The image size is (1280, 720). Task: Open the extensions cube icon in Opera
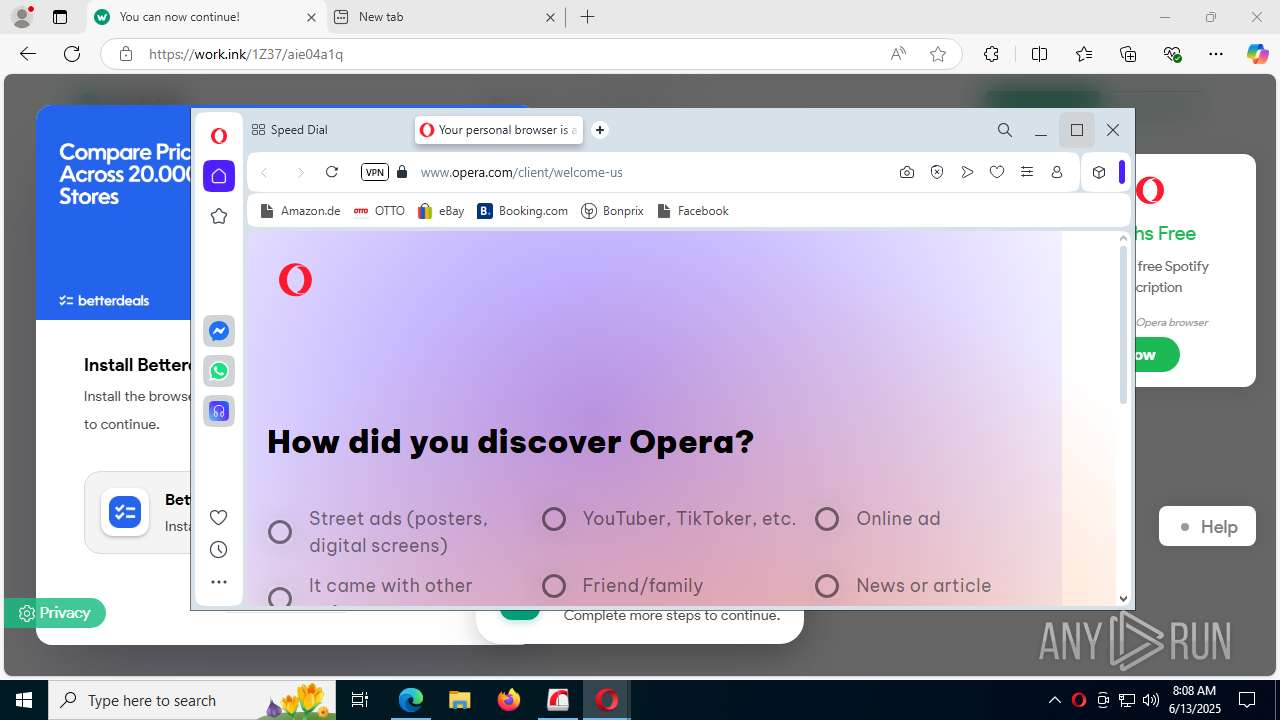(x=1099, y=172)
